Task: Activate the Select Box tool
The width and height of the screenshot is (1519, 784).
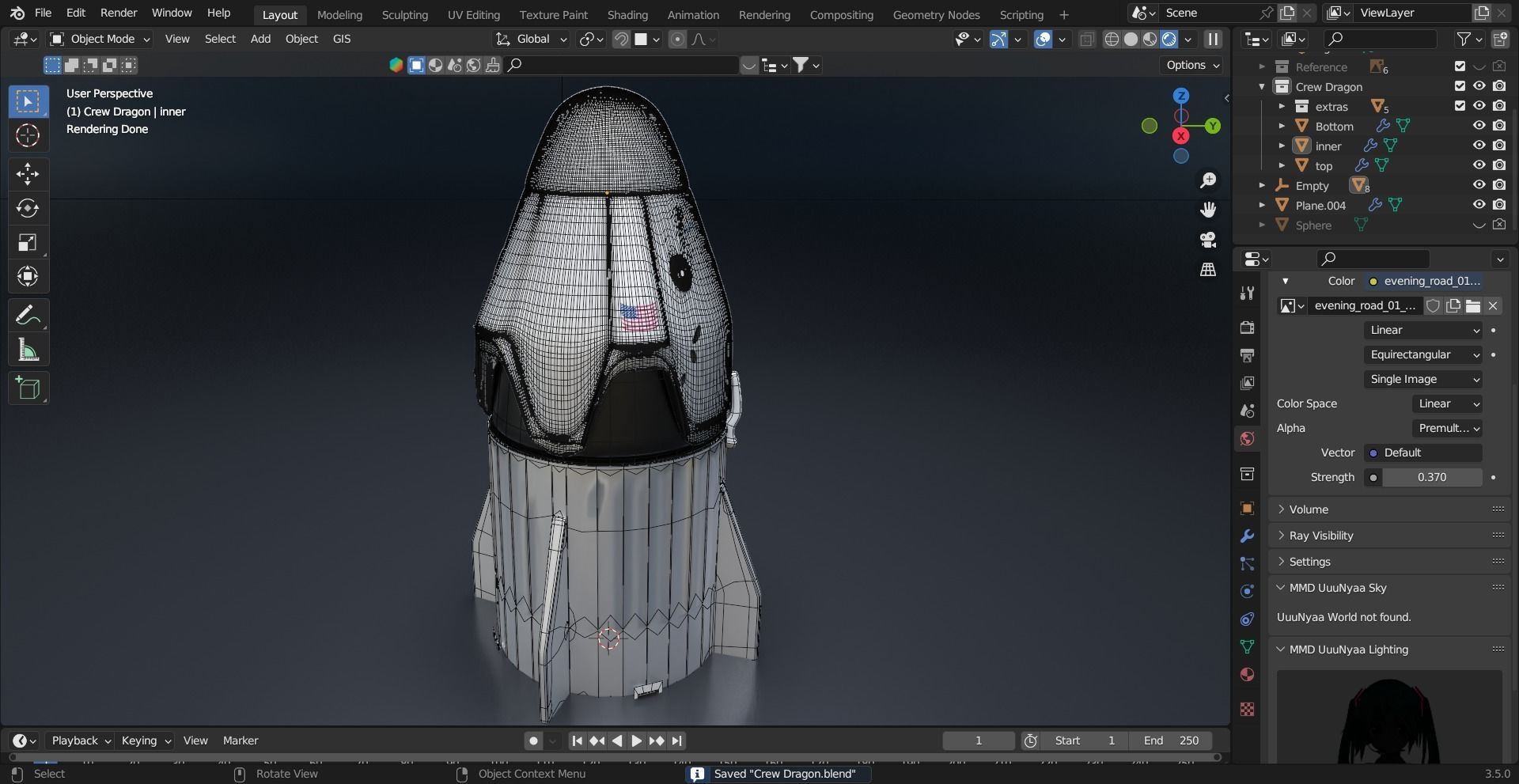Action: tap(28, 101)
